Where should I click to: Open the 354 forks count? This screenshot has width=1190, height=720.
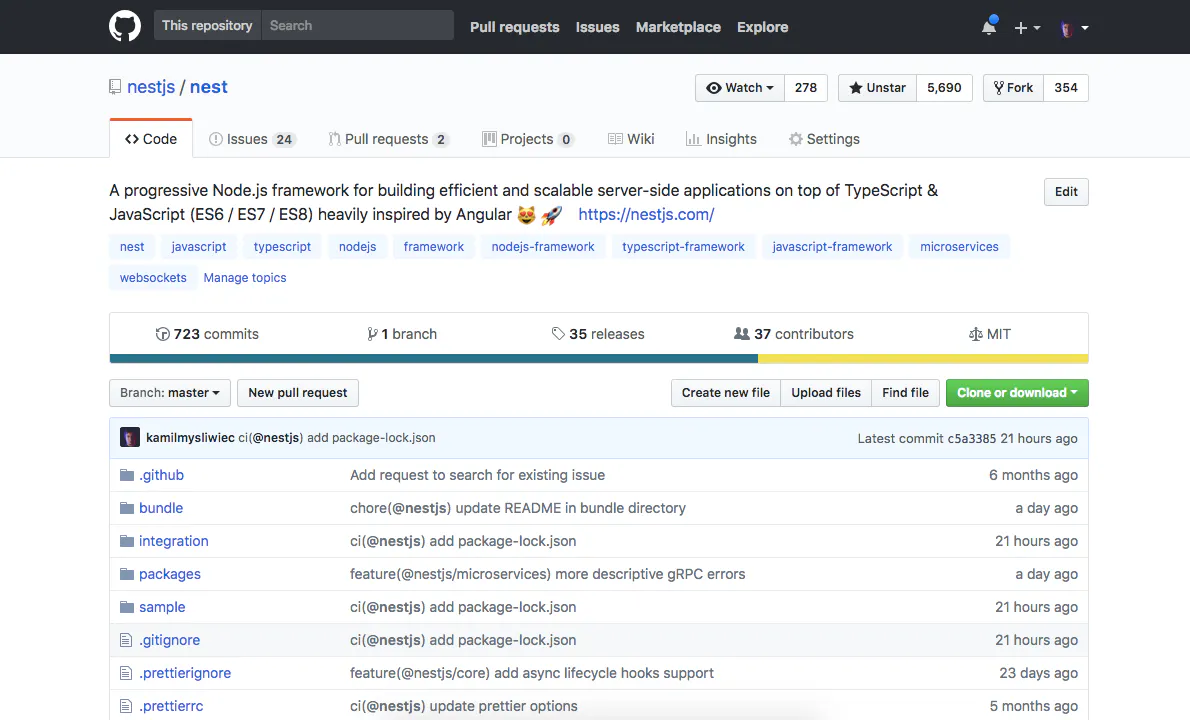click(x=1066, y=88)
